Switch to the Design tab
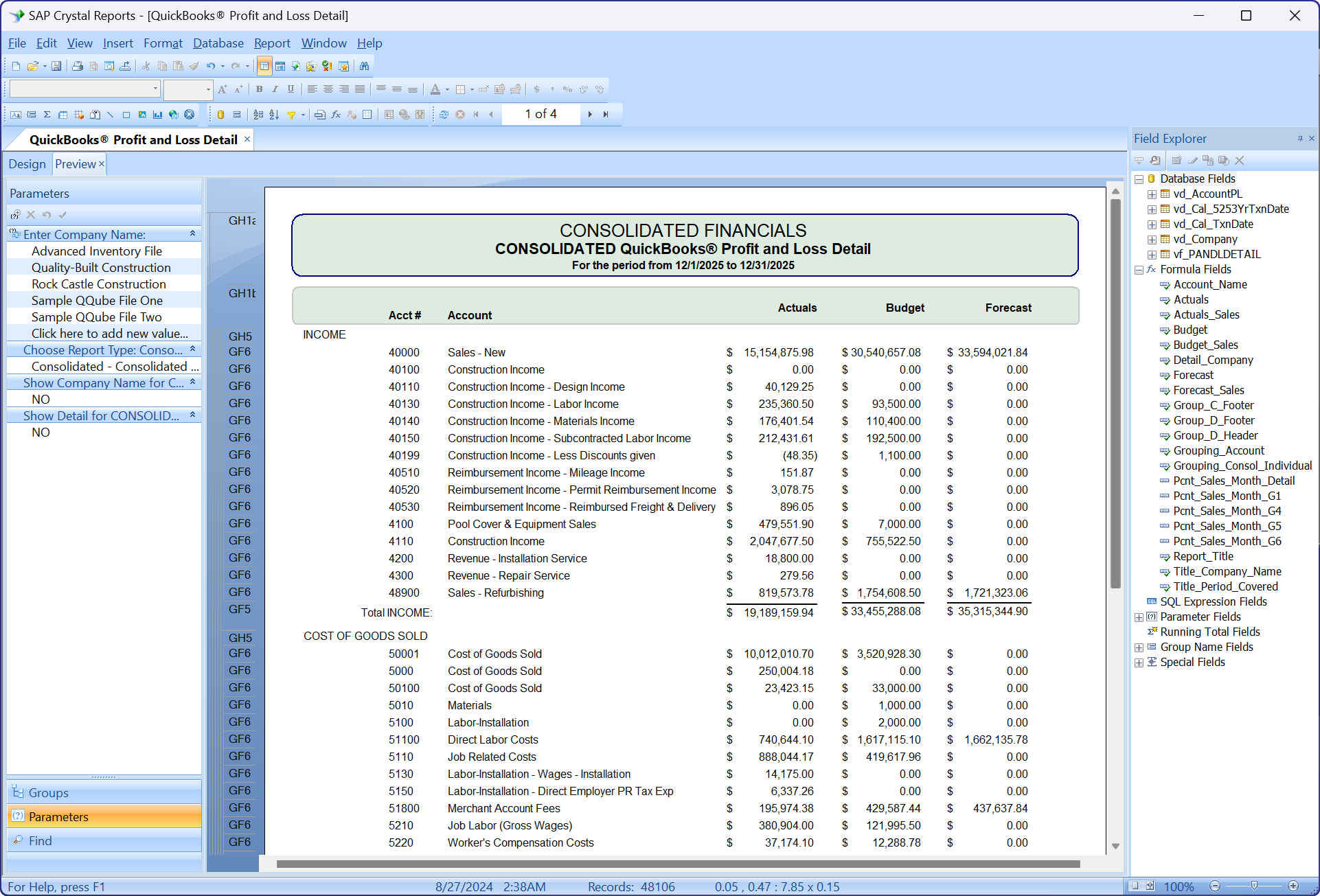Screen dimensions: 1320x896 pyautogui.click(x=27, y=163)
